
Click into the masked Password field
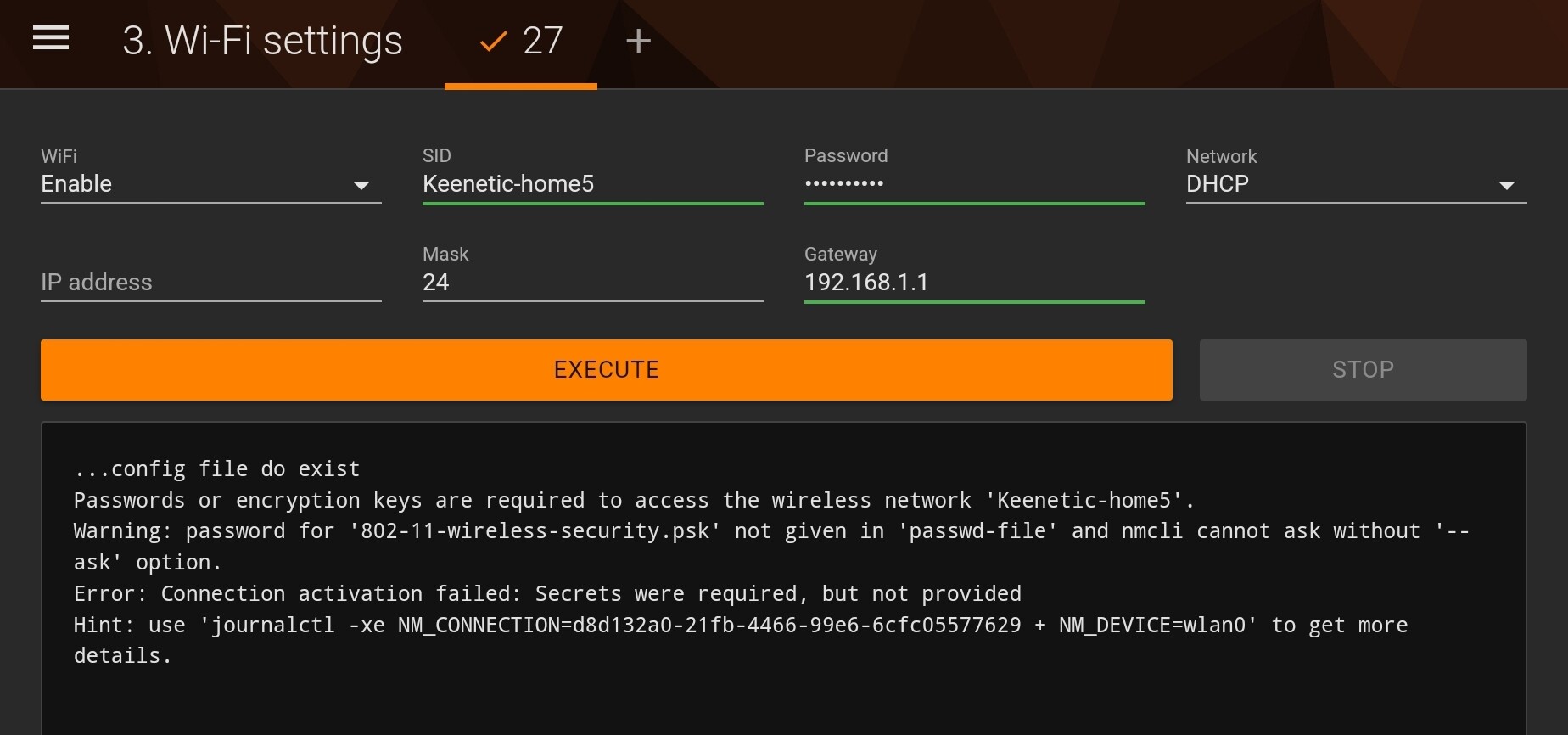[974, 184]
